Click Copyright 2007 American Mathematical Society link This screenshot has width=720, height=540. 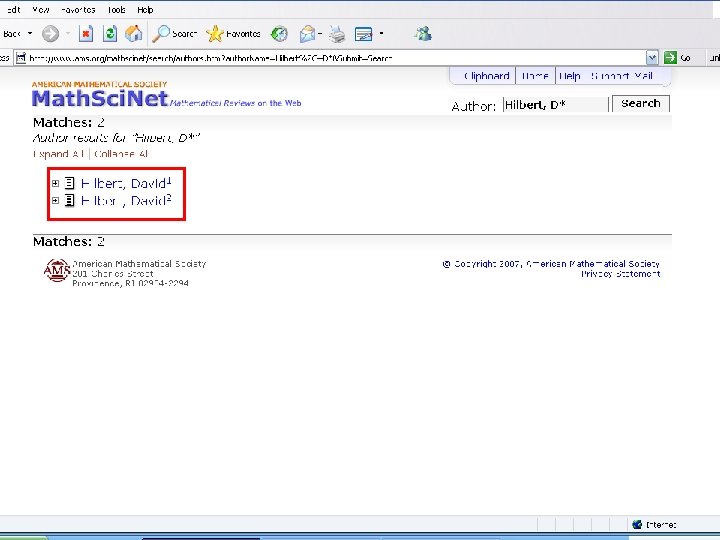tap(551, 264)
